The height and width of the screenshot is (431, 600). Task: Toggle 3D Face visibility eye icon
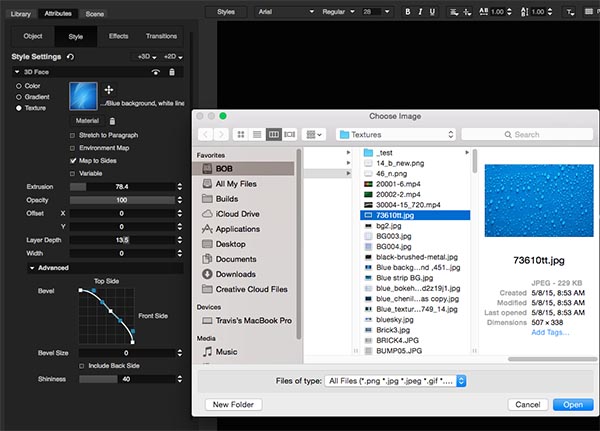click(x=155, y=72)
